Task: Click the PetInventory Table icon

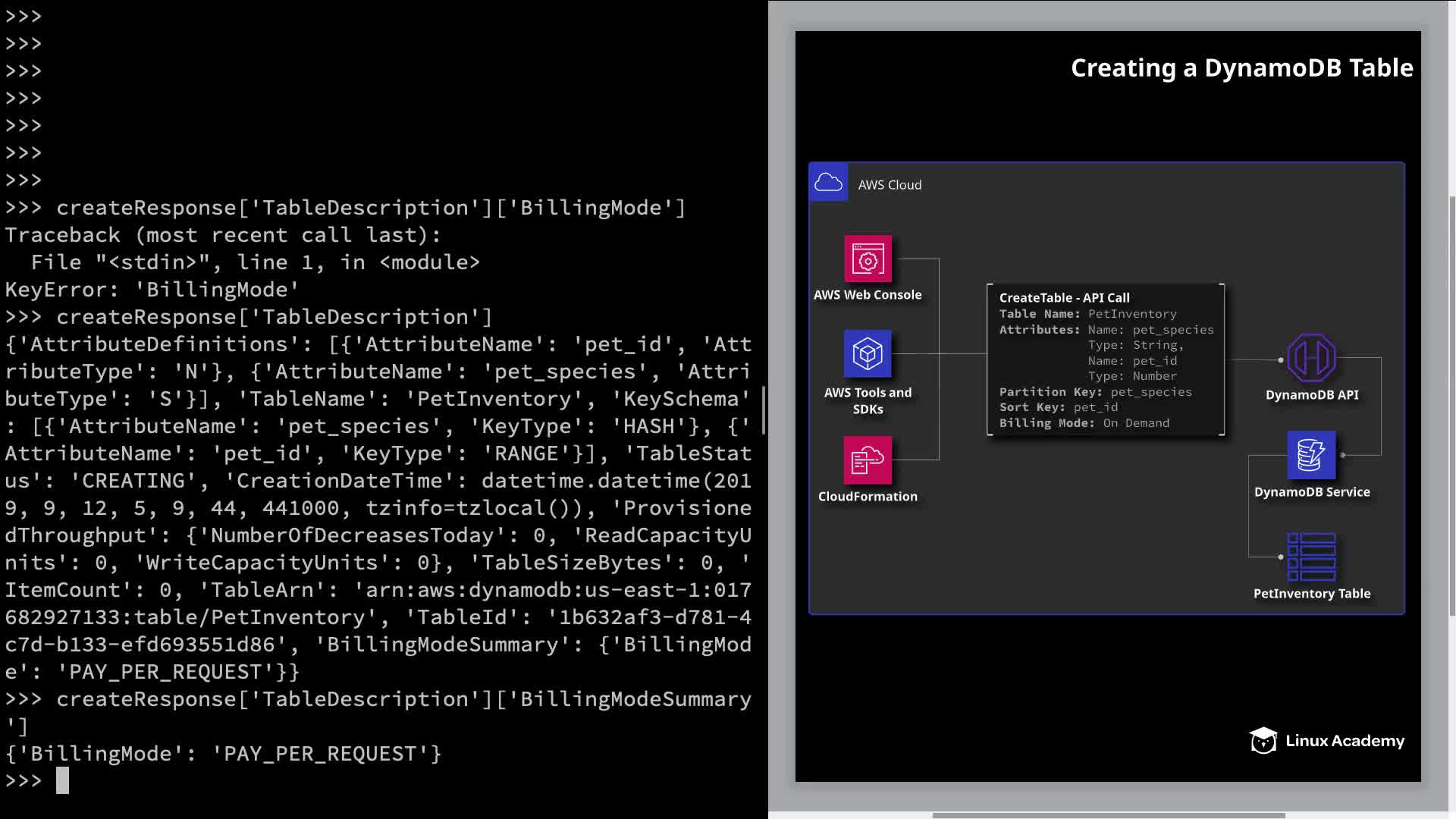Action: 1311,557
